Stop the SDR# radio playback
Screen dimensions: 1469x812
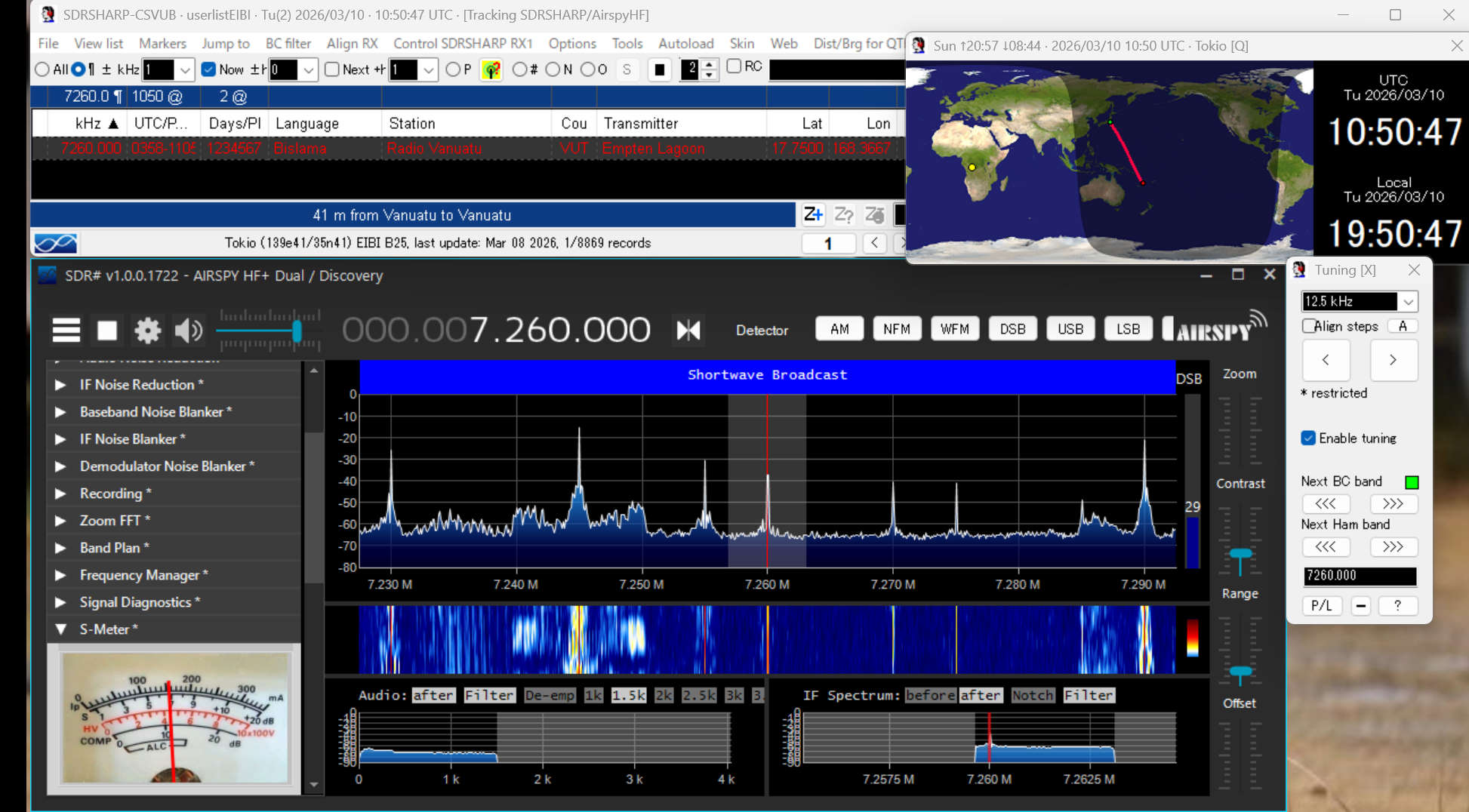pyautogui.click(x=107, y=330)
